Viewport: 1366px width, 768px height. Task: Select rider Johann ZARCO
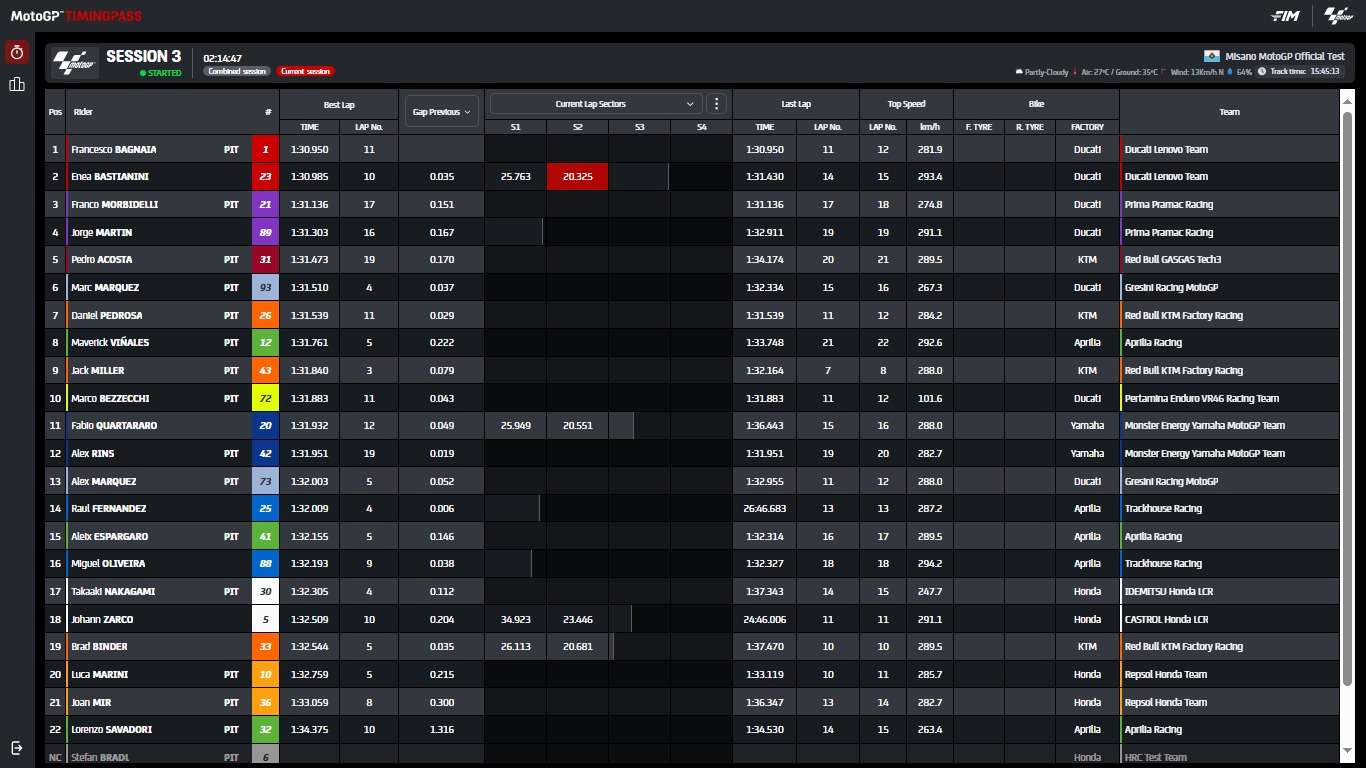coord(102,619)
